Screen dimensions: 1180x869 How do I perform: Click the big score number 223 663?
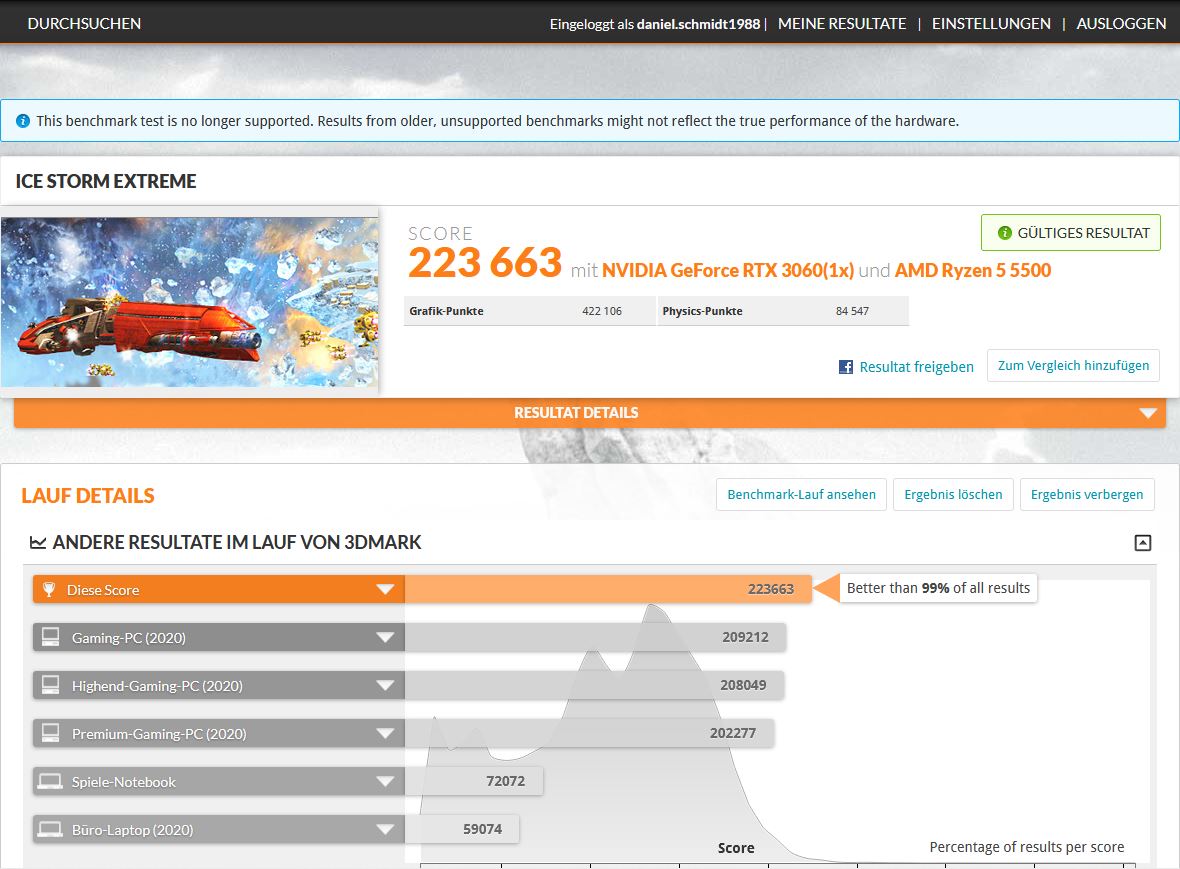485,263
